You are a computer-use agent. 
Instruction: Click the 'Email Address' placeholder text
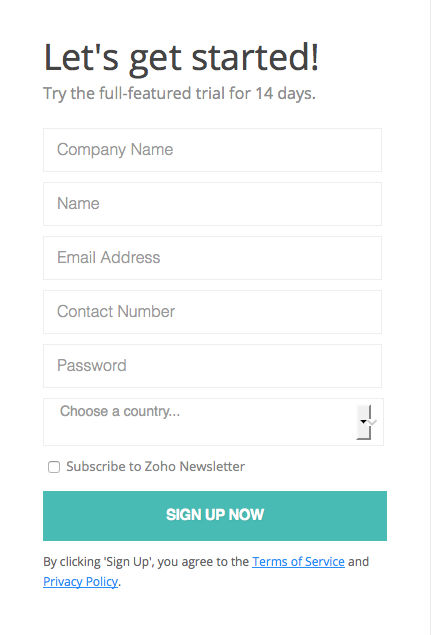tap(109, 258)
